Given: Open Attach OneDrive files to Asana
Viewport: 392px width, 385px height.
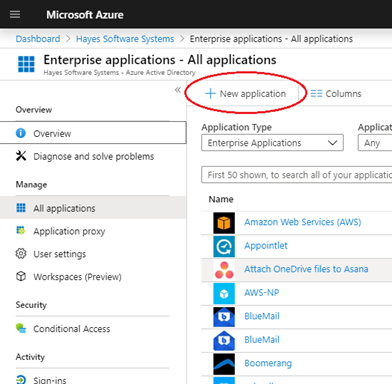Looking at the screenshot, I should pos(306,269).
